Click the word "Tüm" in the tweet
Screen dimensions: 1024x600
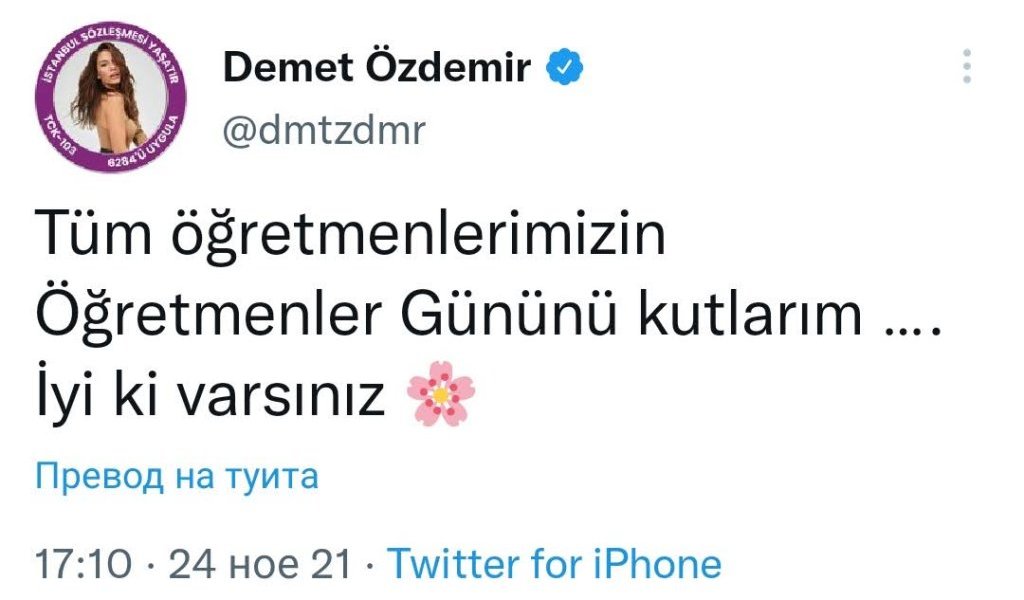coord(90,236)
